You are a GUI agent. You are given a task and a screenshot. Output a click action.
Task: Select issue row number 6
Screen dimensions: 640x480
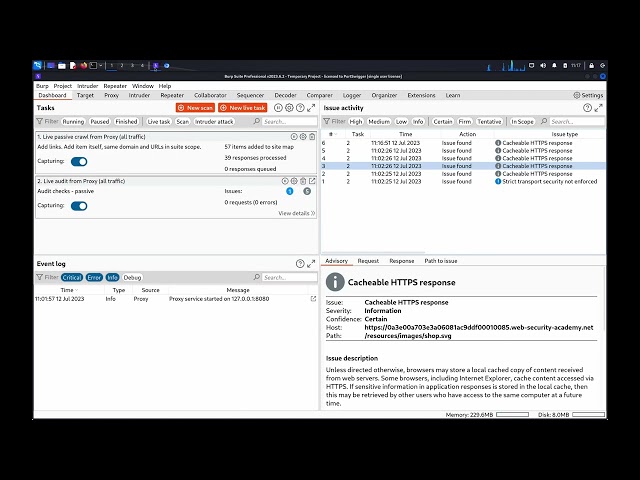point(463,143)
